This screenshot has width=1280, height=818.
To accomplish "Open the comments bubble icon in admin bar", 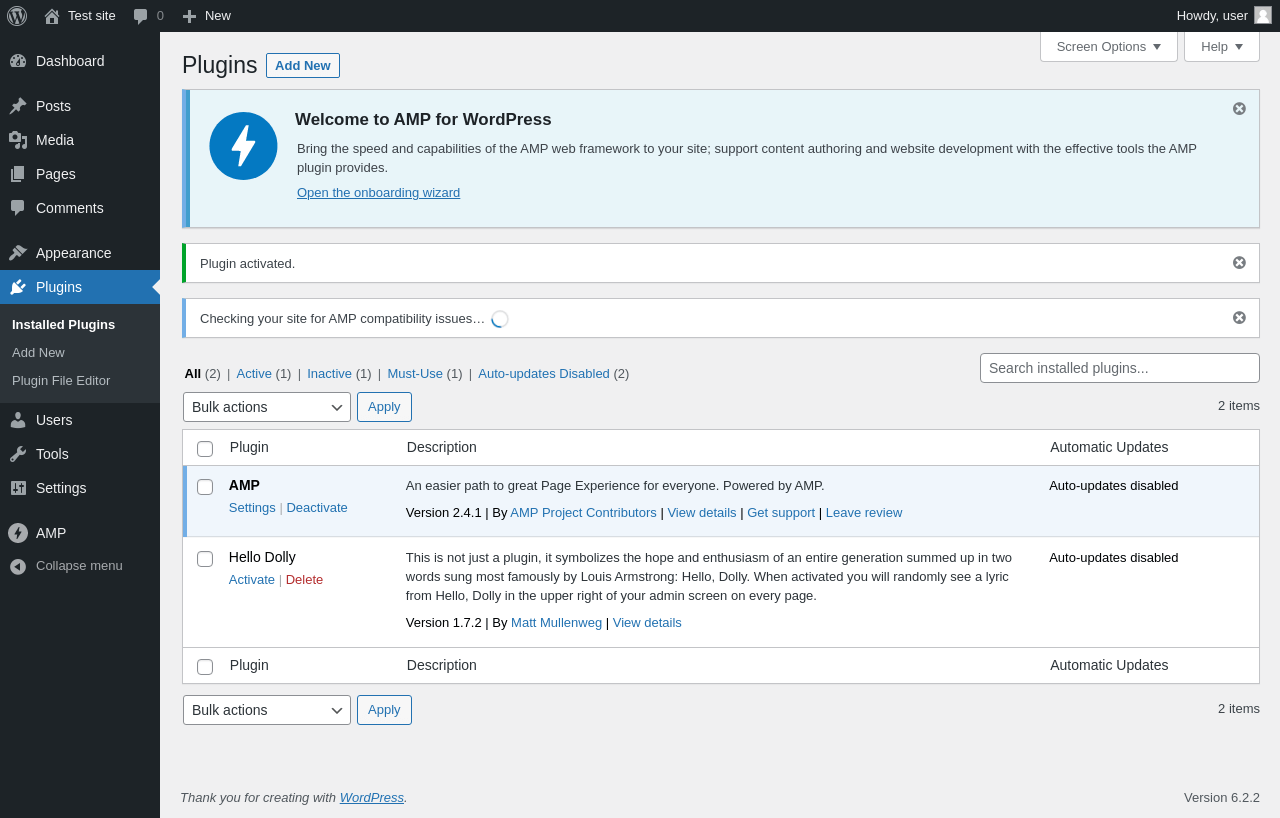I will click(x=141, y=16).
